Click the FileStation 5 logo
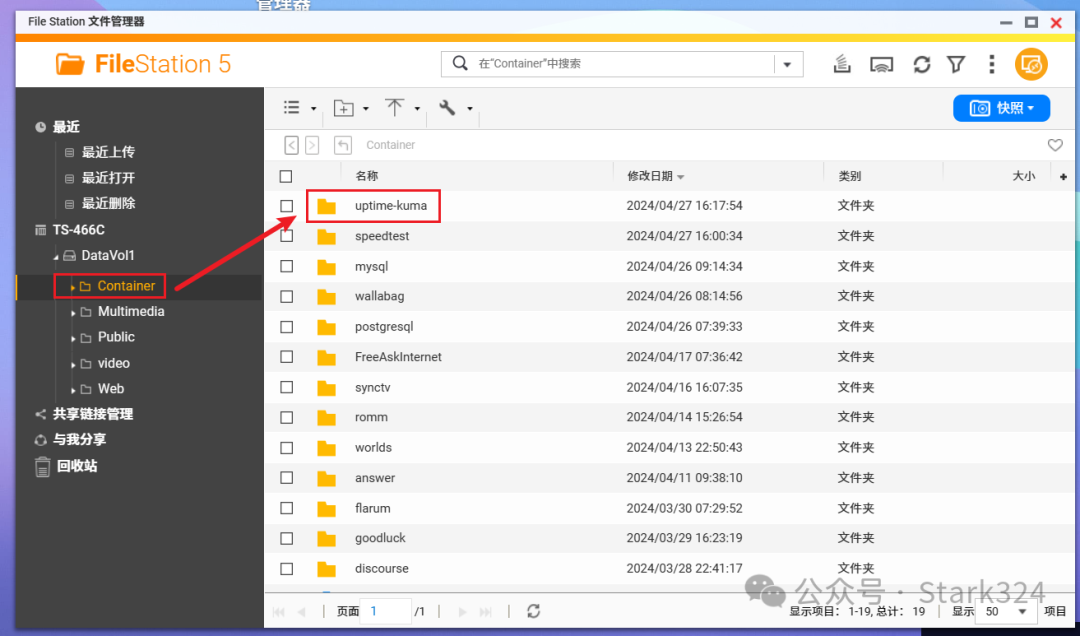The width and height of the screenshot is (1080, 636). pyautogui.click(x=143, y=64)
